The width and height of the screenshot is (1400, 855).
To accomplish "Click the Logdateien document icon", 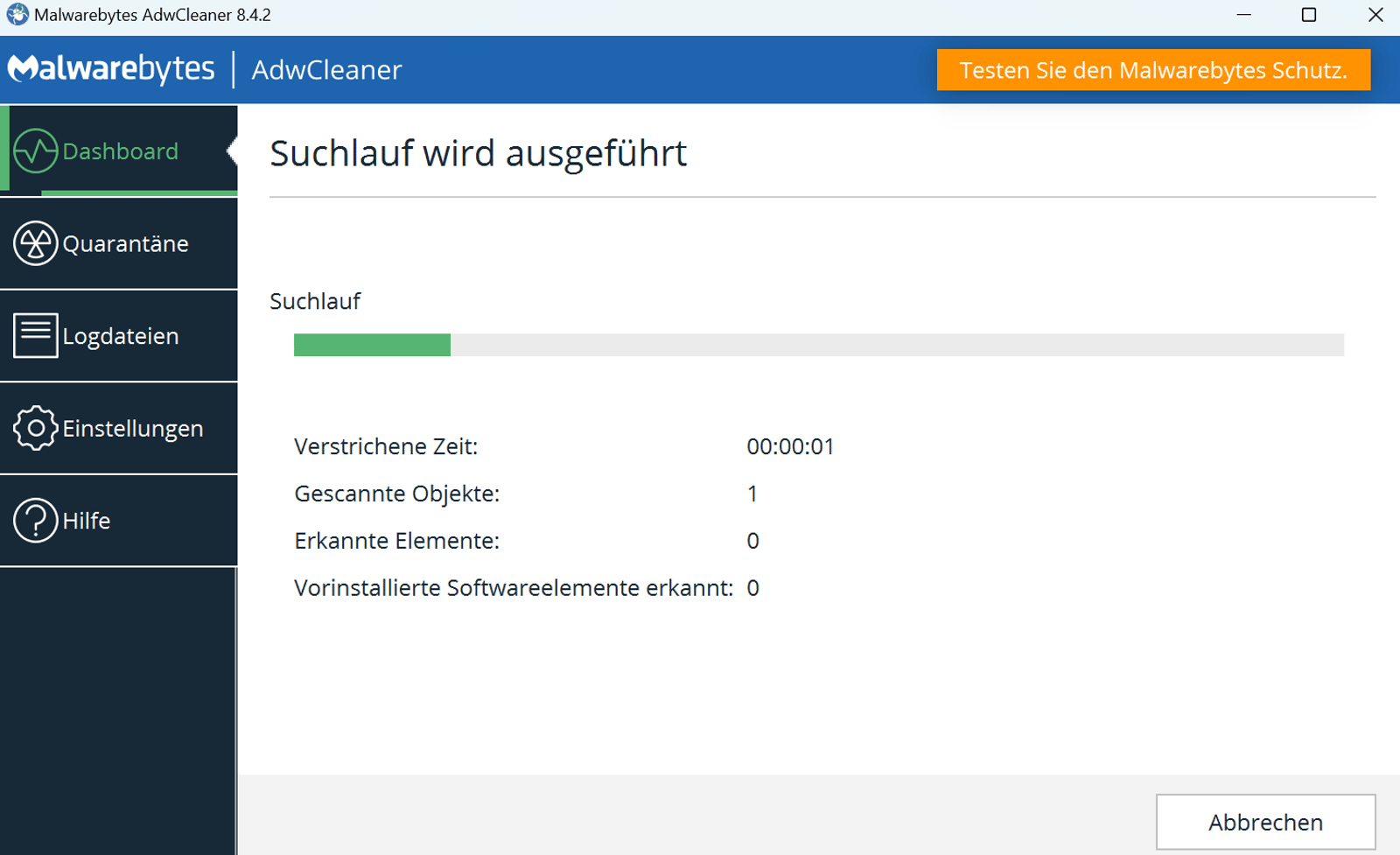I will coord(35,335).
